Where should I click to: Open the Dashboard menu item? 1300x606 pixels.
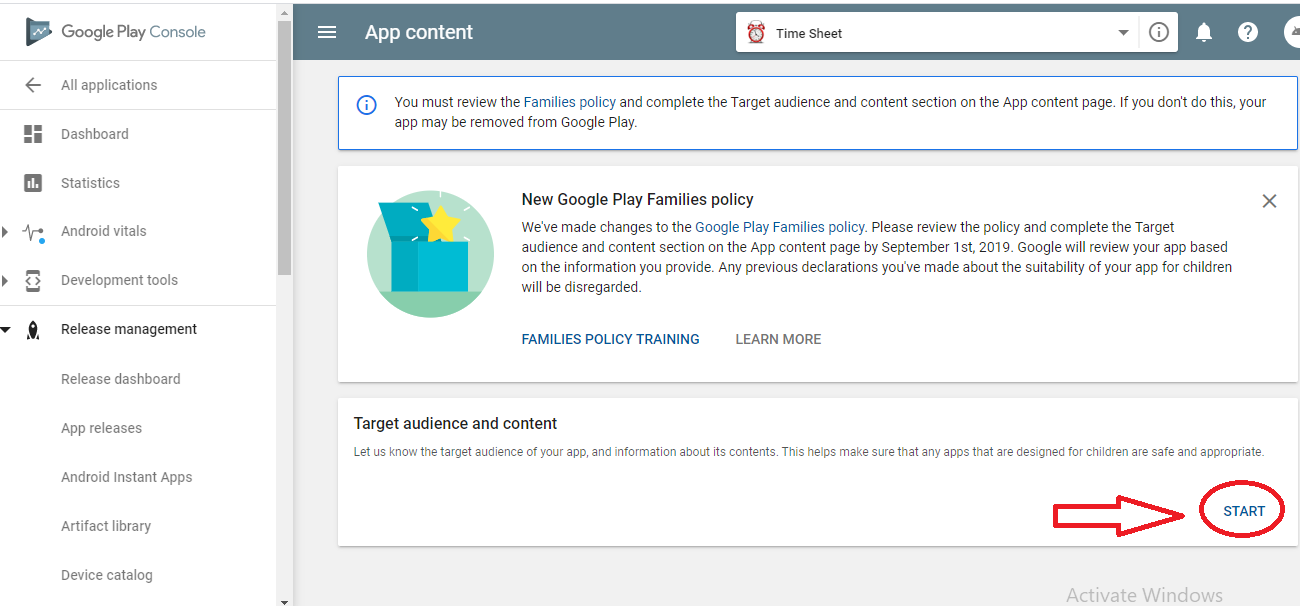95,134
